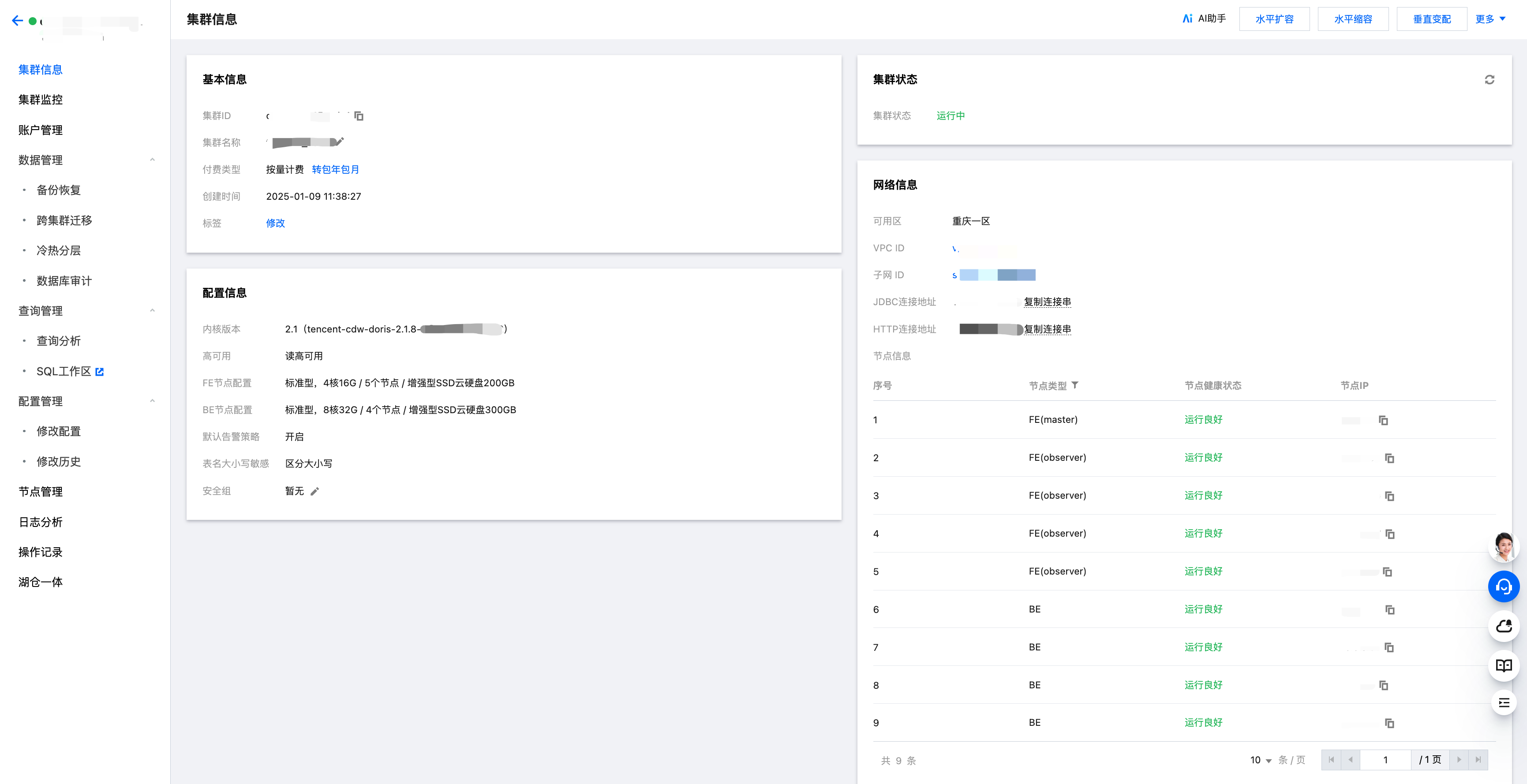Click the back arrow icon

(x=17, y=21)
